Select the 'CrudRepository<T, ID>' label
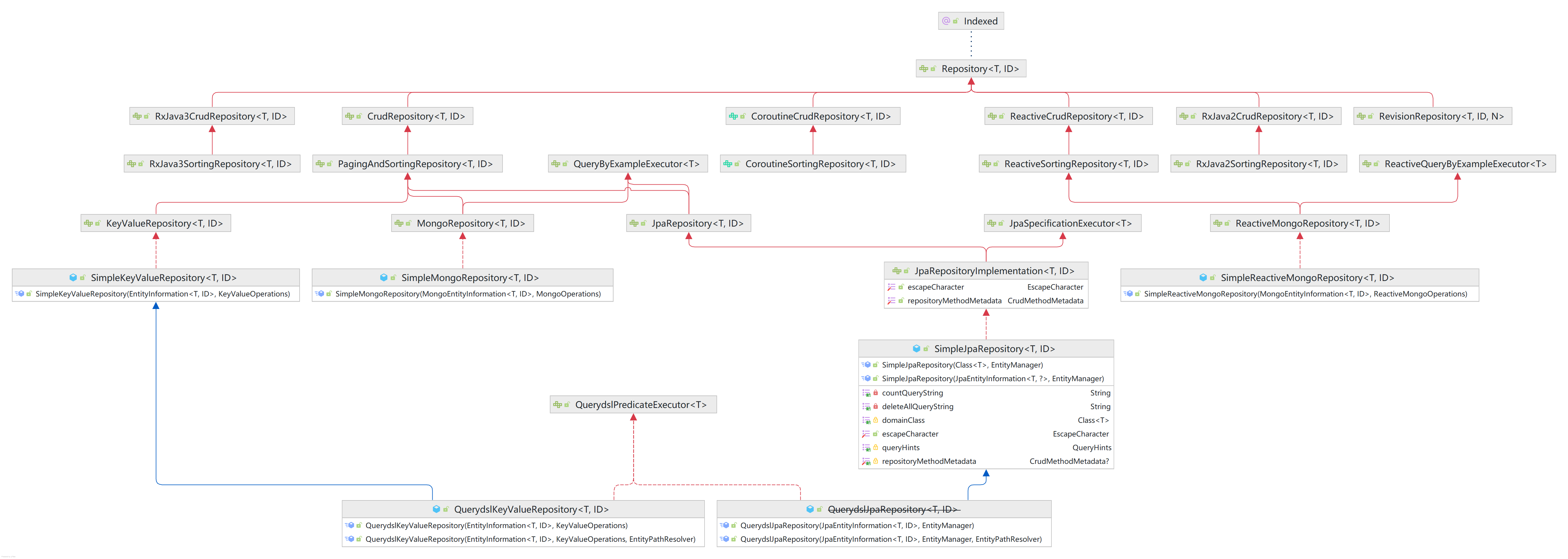The image size is (1568, 559). [416, 116]
